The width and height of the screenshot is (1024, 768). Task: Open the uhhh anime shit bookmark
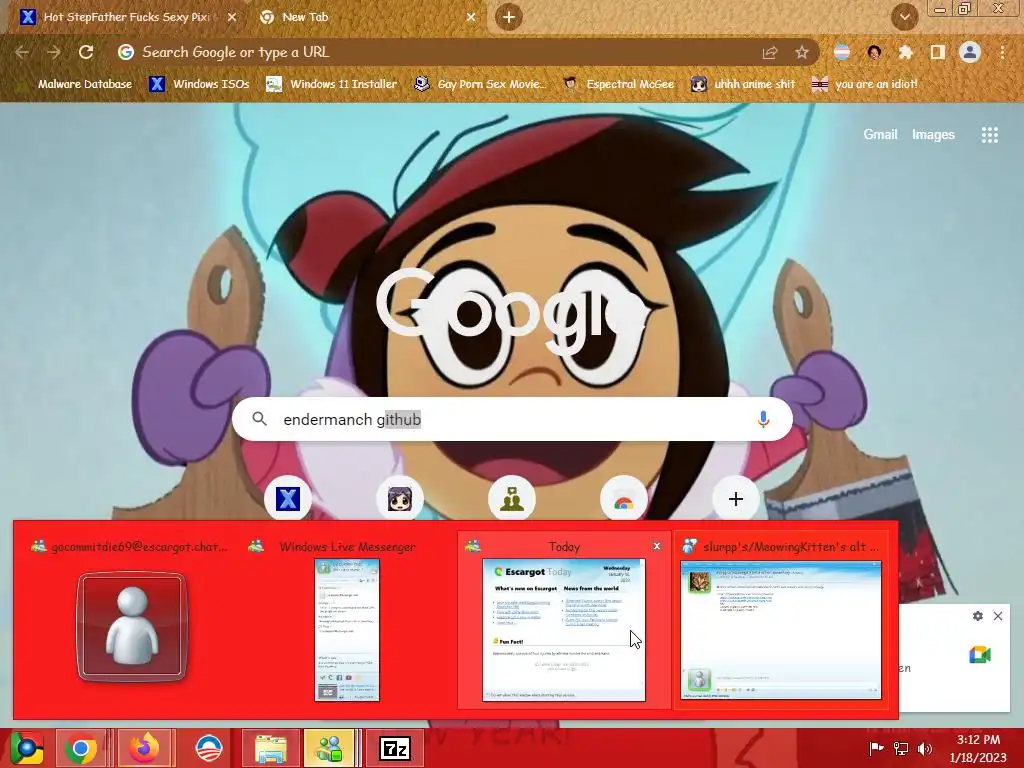[x=743, y=84]
